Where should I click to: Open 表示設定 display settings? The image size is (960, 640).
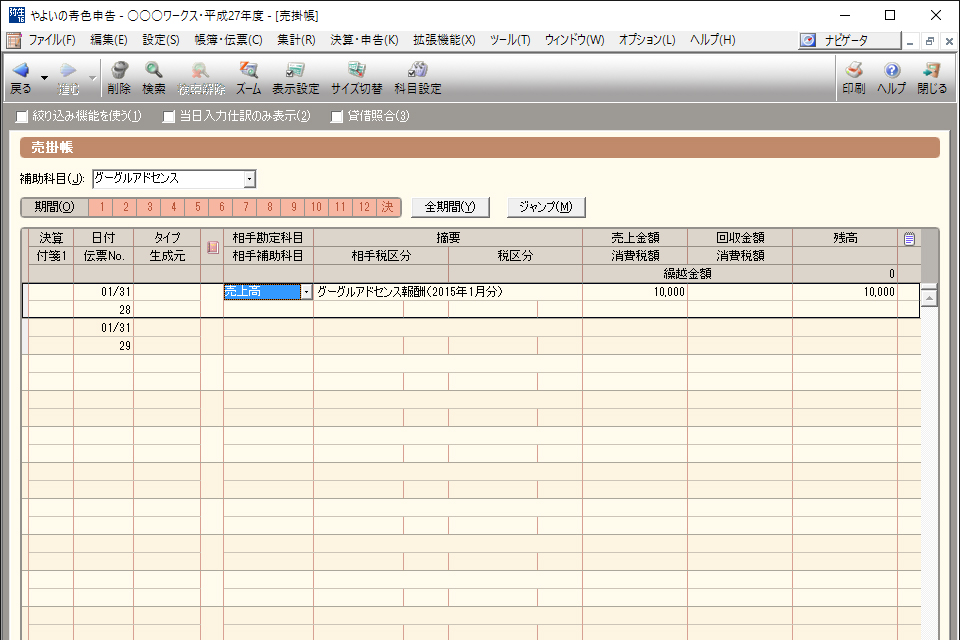coord(296,70)
